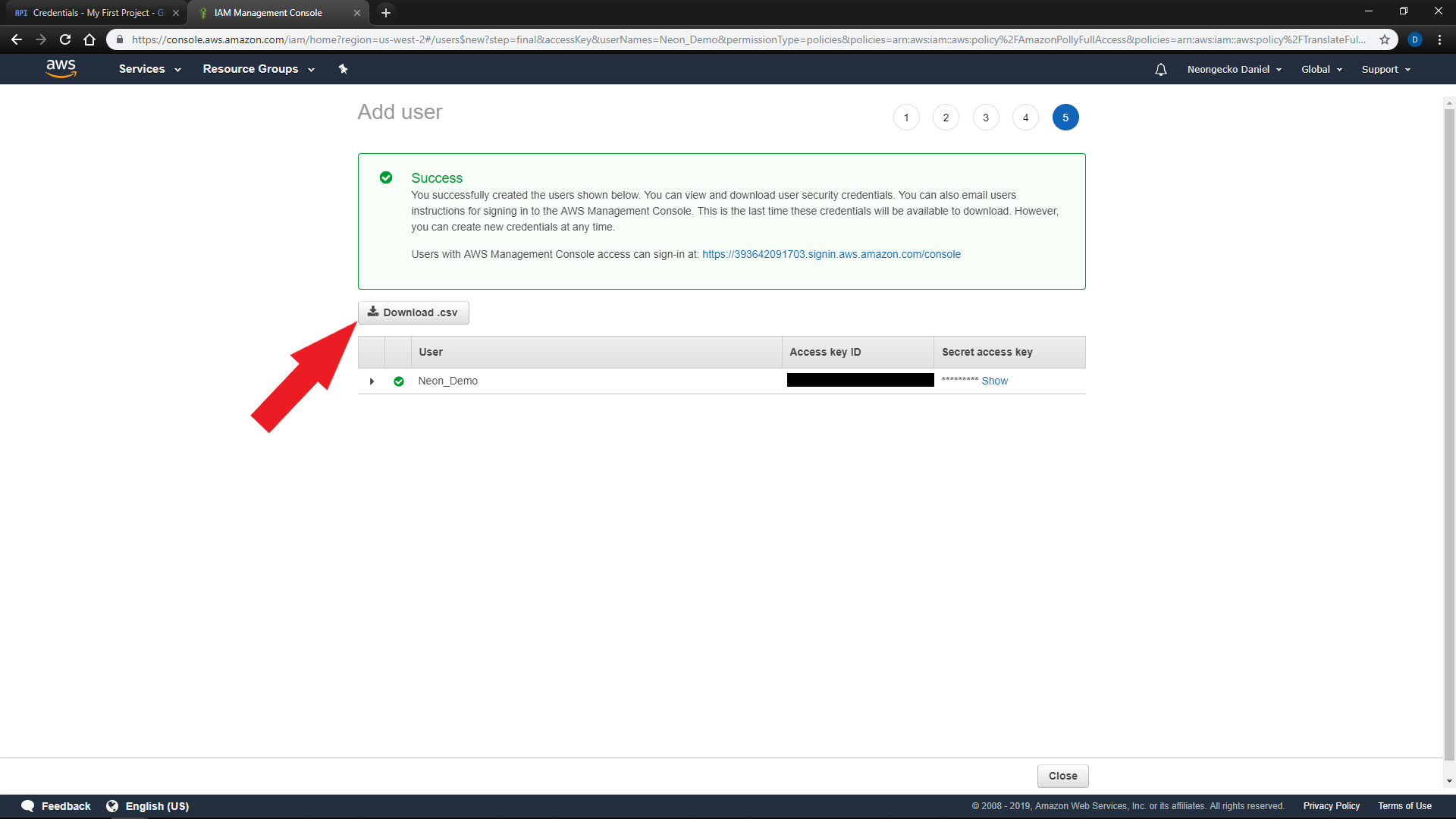Click the scrollbar down arrow

(x=1449, y=781)
